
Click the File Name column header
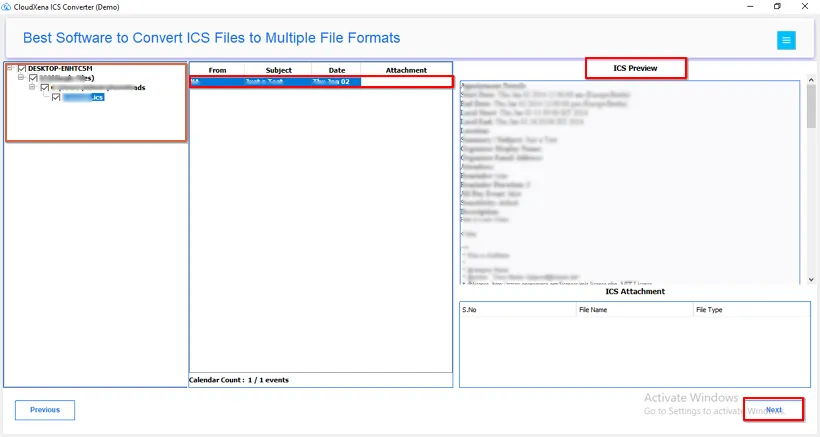(x=634, y=309)
